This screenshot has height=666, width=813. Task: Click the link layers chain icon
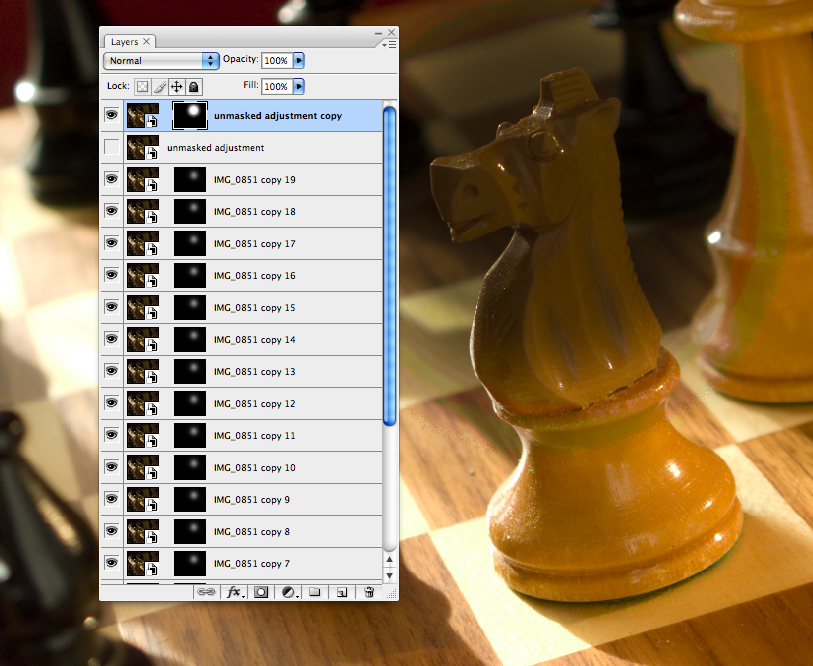[206, 592]
